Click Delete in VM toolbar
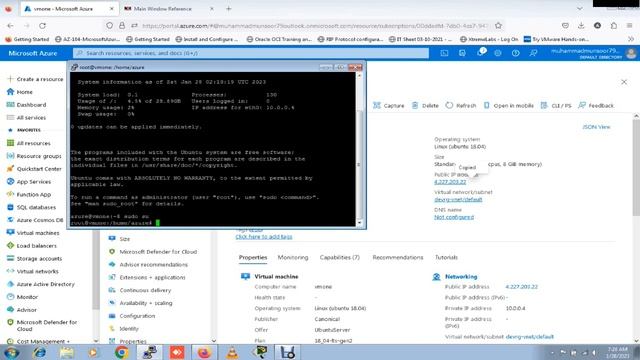640x360 pixels. coord(425,105)
